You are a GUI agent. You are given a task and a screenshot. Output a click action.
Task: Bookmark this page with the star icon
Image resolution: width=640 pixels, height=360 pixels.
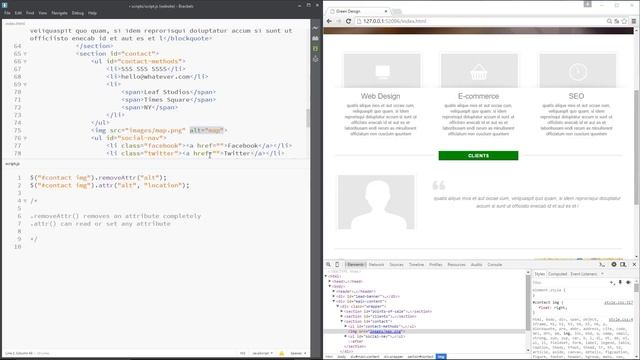pyautogui.click(x=624, y=21)
